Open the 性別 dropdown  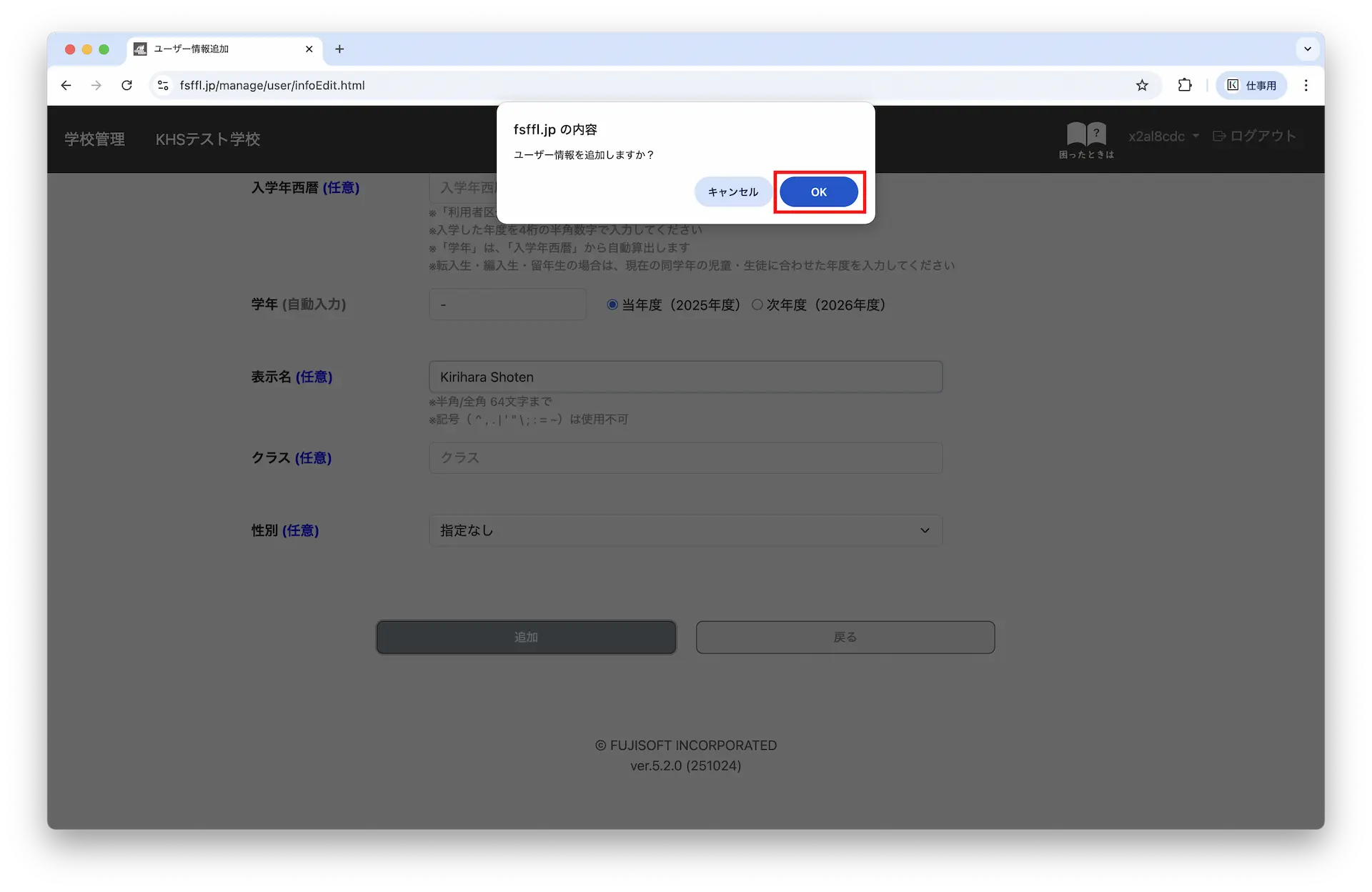coord(685,530)
